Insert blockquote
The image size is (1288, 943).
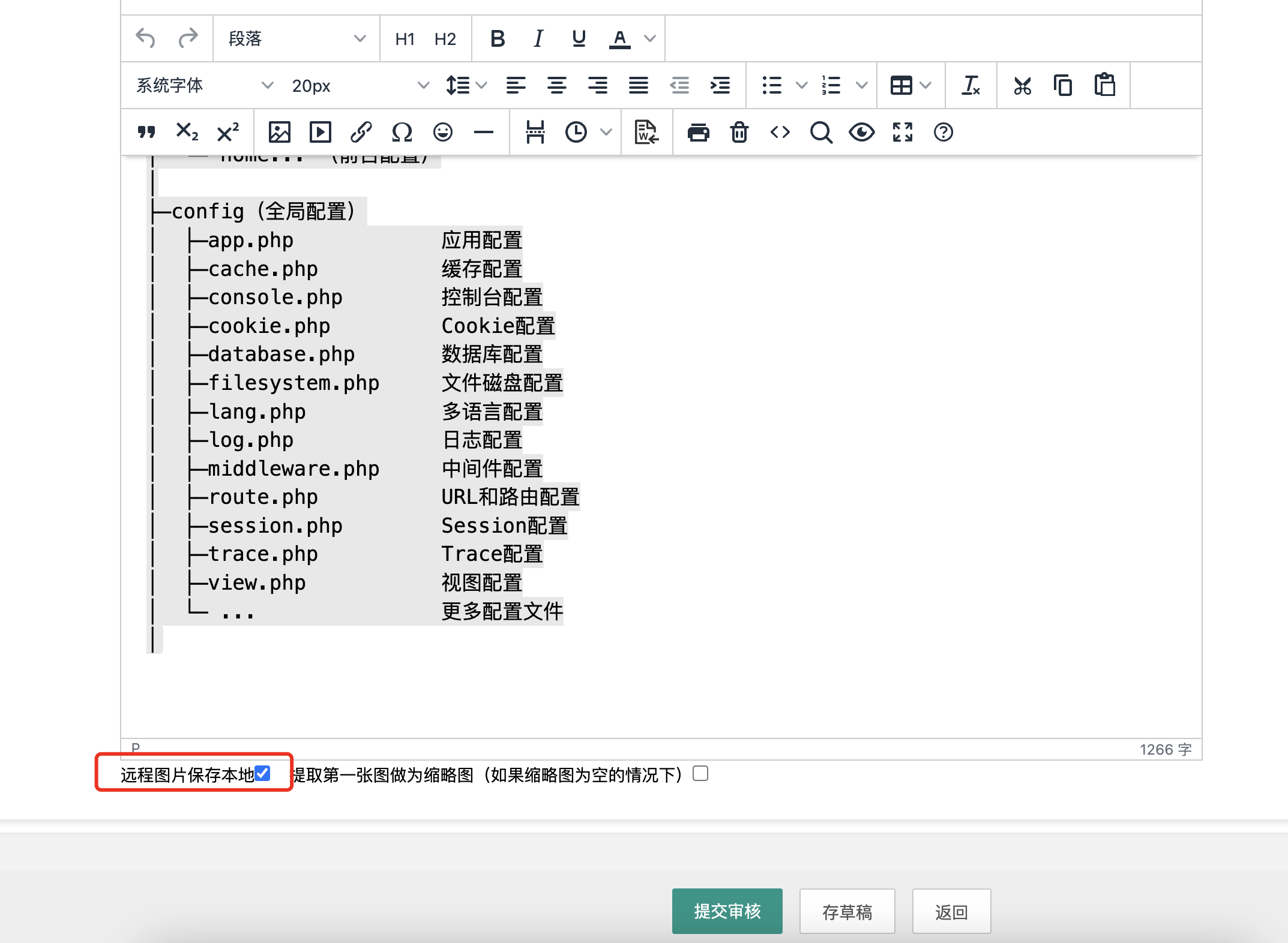click(146, 132)
